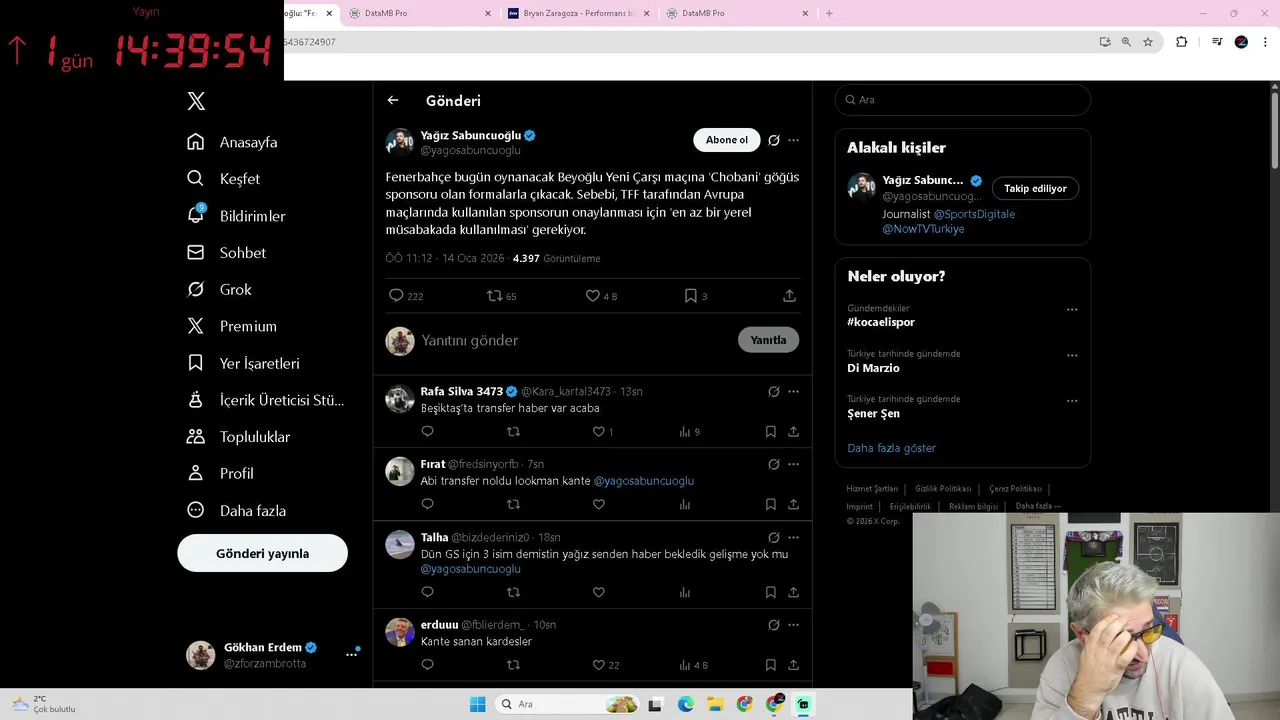Repost Fırat's reply
The image size is (1280, 720).
tap(513, 505)
